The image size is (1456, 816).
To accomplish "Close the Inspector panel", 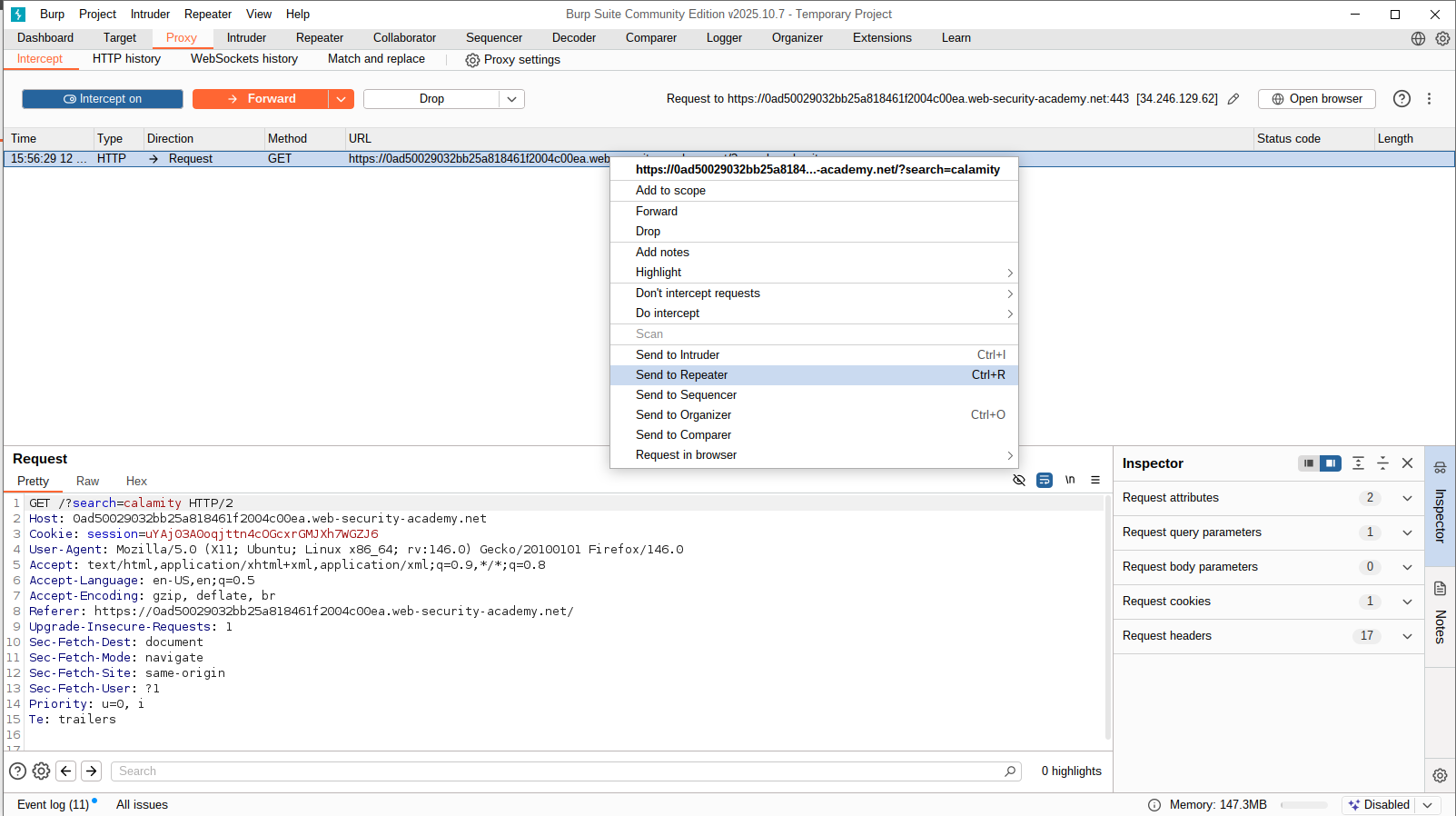I will (1407, 463).
